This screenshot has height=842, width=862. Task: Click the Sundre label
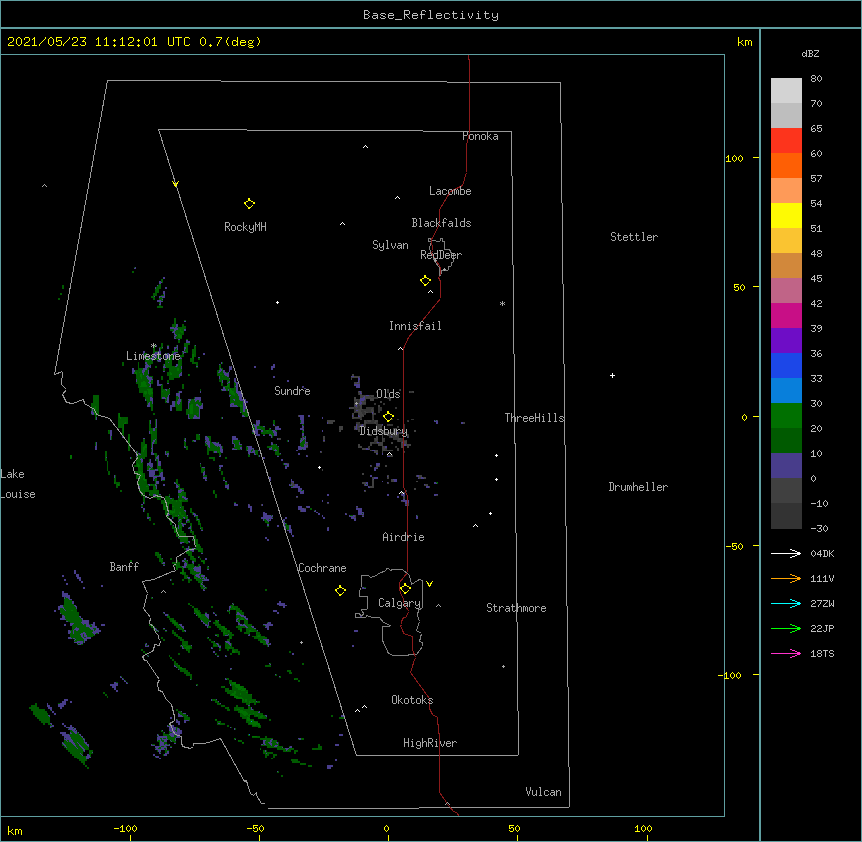click(x=292, y=391)
